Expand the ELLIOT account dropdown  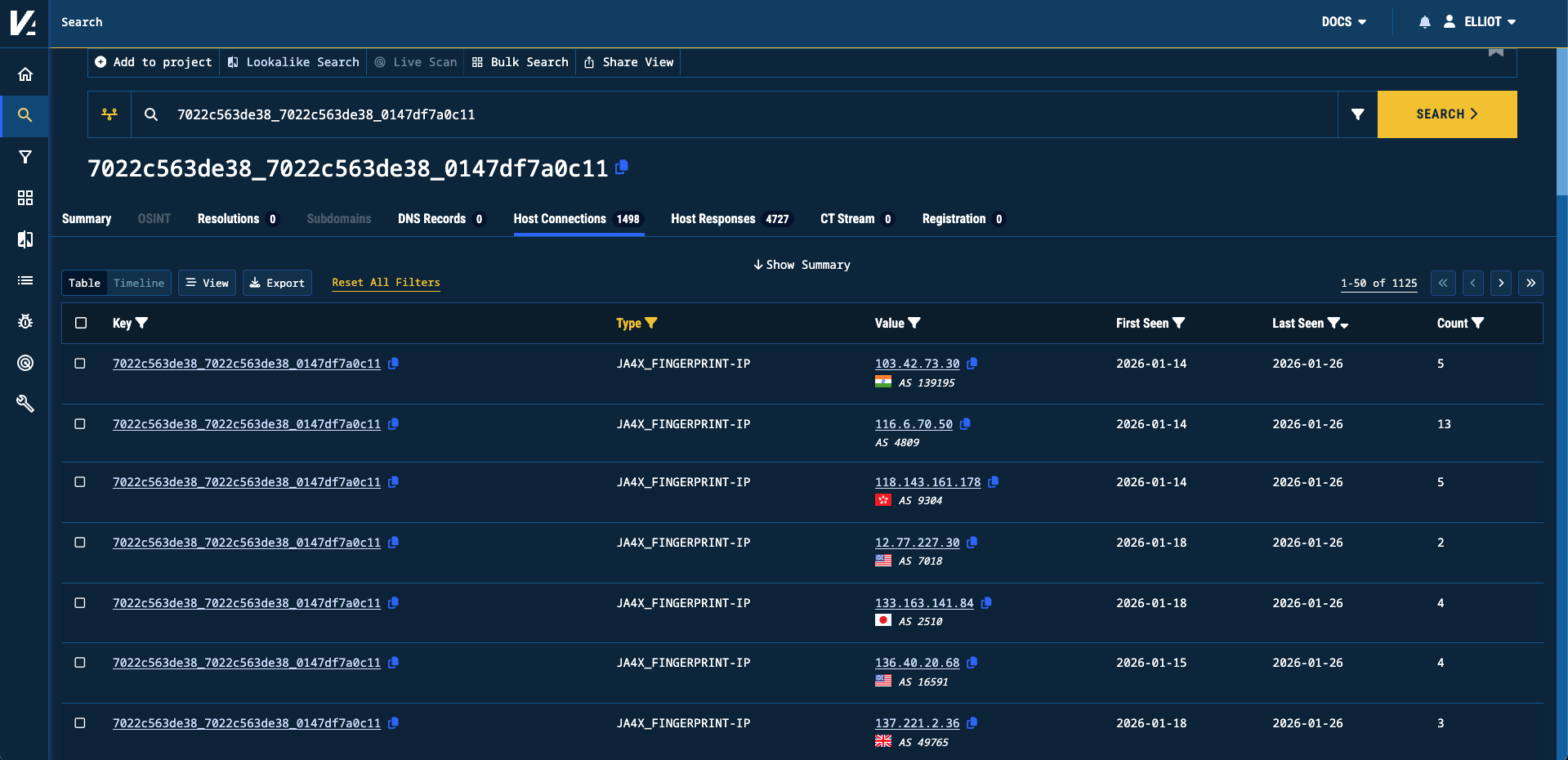coord(1485,21)
